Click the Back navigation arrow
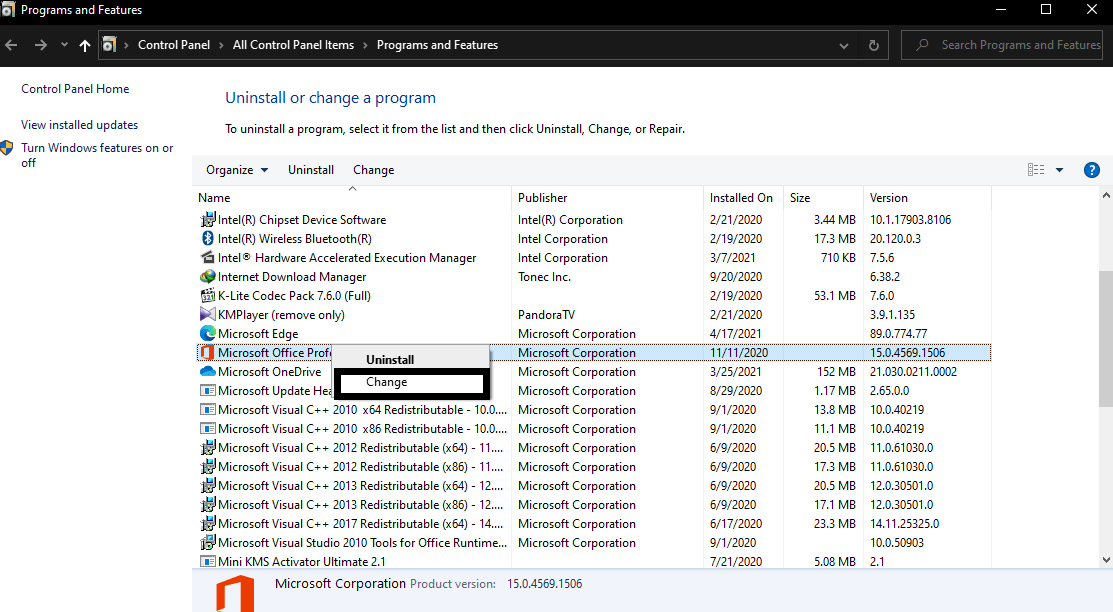This screenshot has height=612, width=1113. (x=12, y=45)
